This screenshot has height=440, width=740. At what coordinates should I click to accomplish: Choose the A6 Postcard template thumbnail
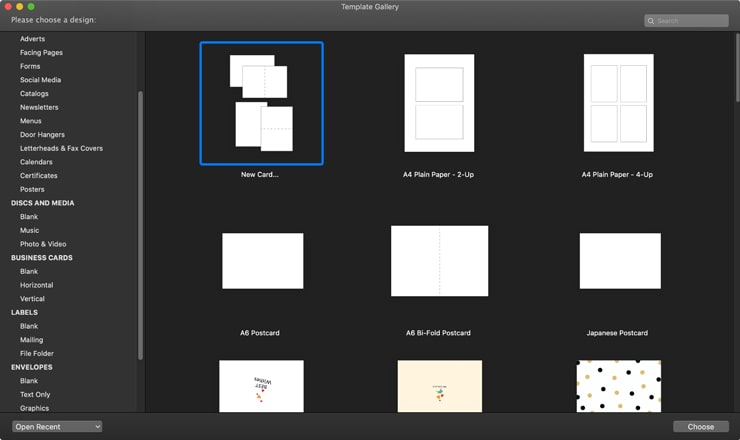click(263, 261)
